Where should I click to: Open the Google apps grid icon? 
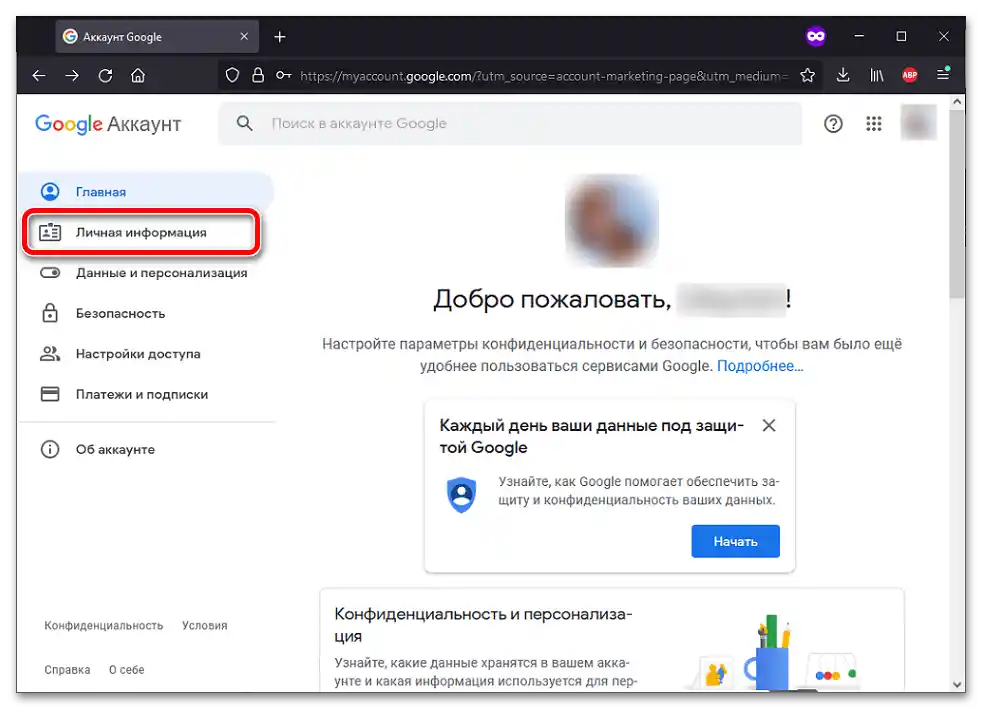pyautogui.click(x=874, y=124)
